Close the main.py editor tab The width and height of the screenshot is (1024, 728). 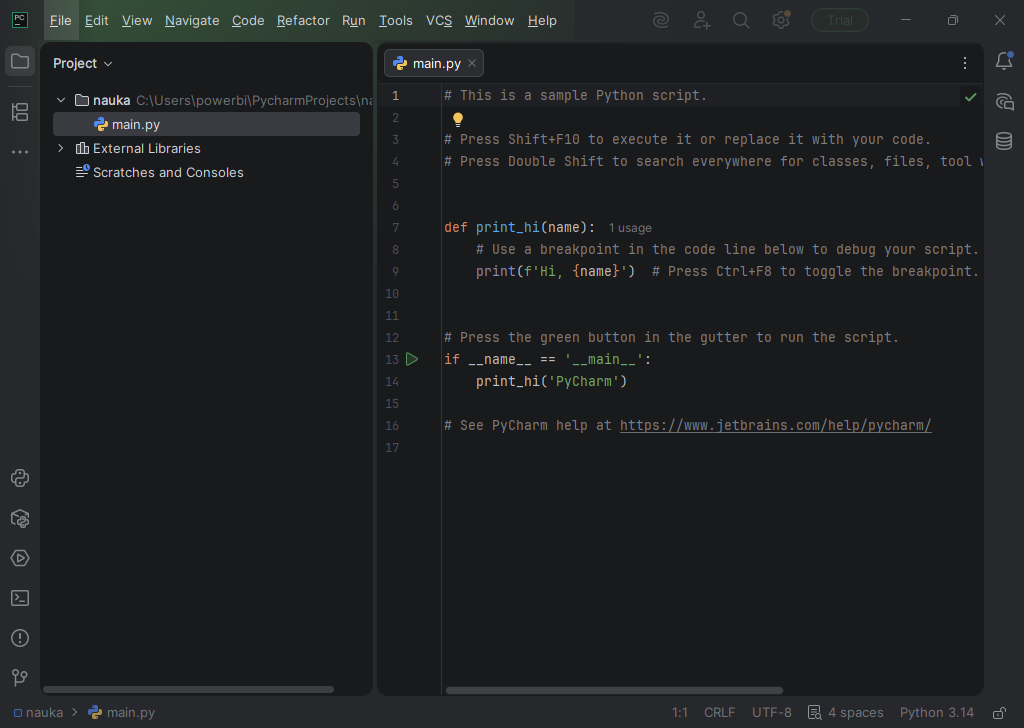[x=472, y=63]
